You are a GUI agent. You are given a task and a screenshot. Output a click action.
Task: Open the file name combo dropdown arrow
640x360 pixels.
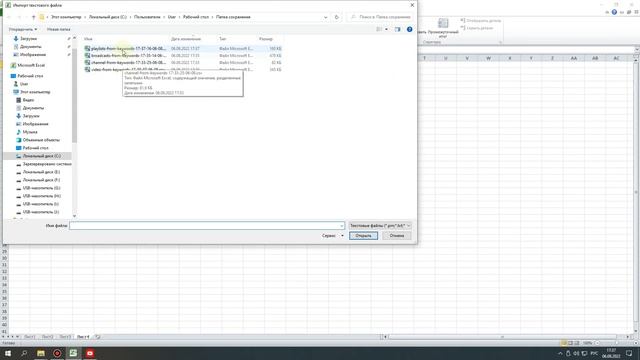tap(342, 226)
